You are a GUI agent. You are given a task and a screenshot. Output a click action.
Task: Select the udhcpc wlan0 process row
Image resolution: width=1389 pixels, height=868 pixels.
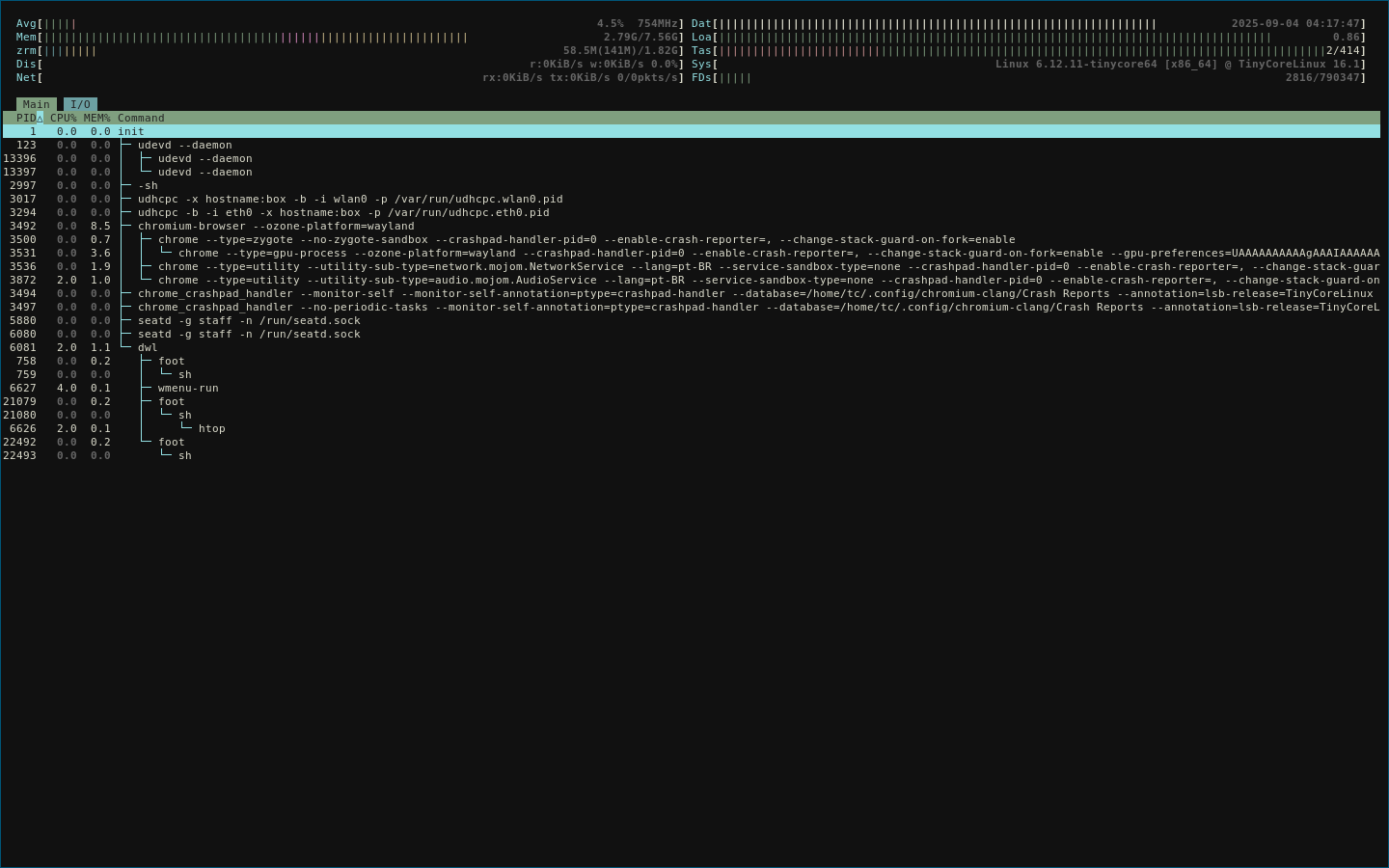tap(692, 199)
